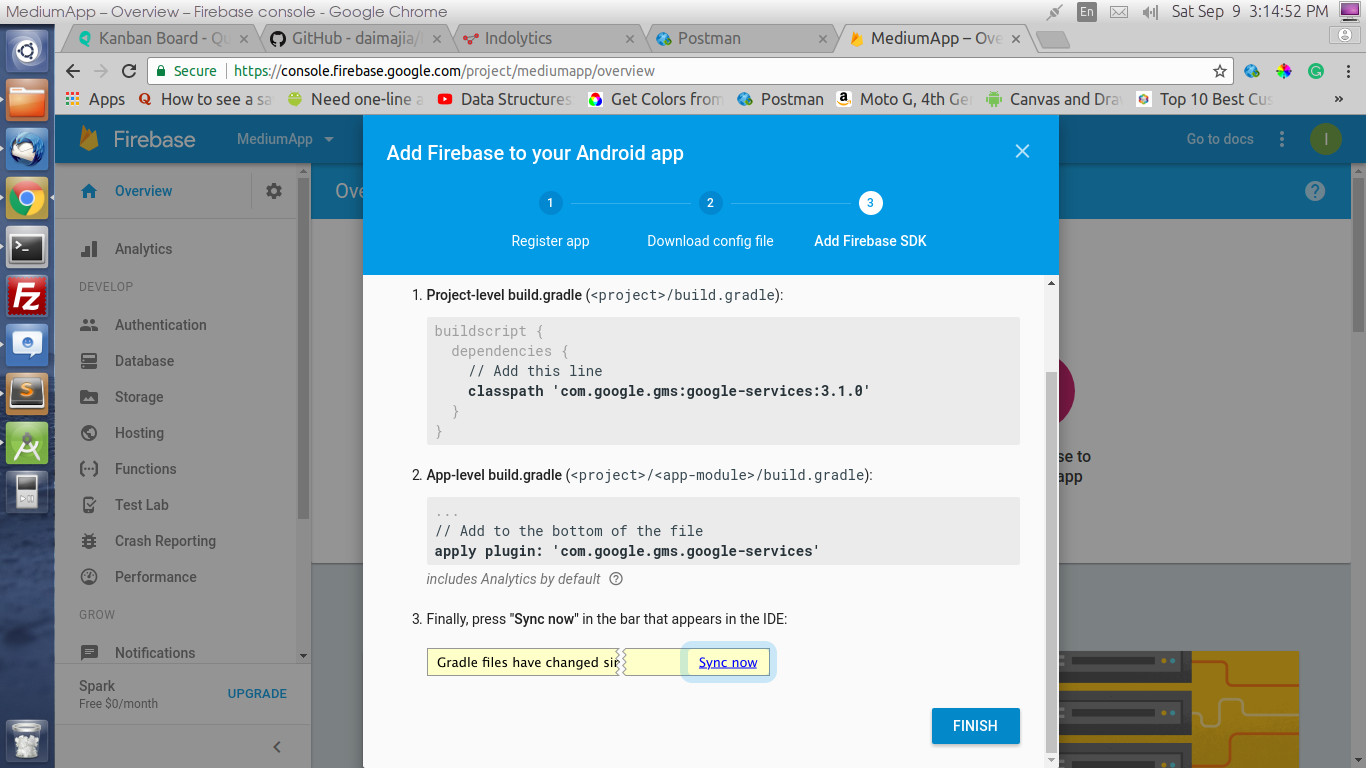
Task: Open Go to docs link
Action: (1220, 139)
